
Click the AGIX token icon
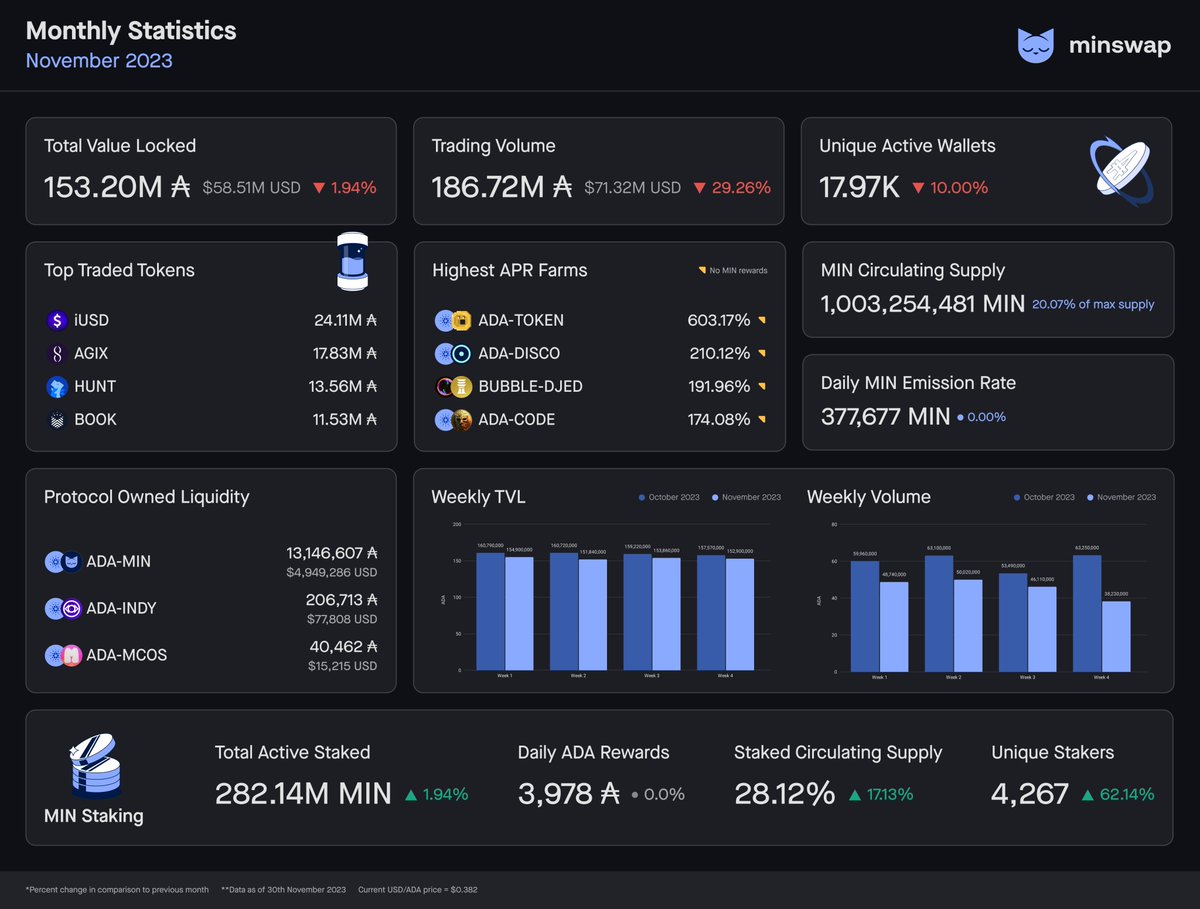(x=56, y=354)
